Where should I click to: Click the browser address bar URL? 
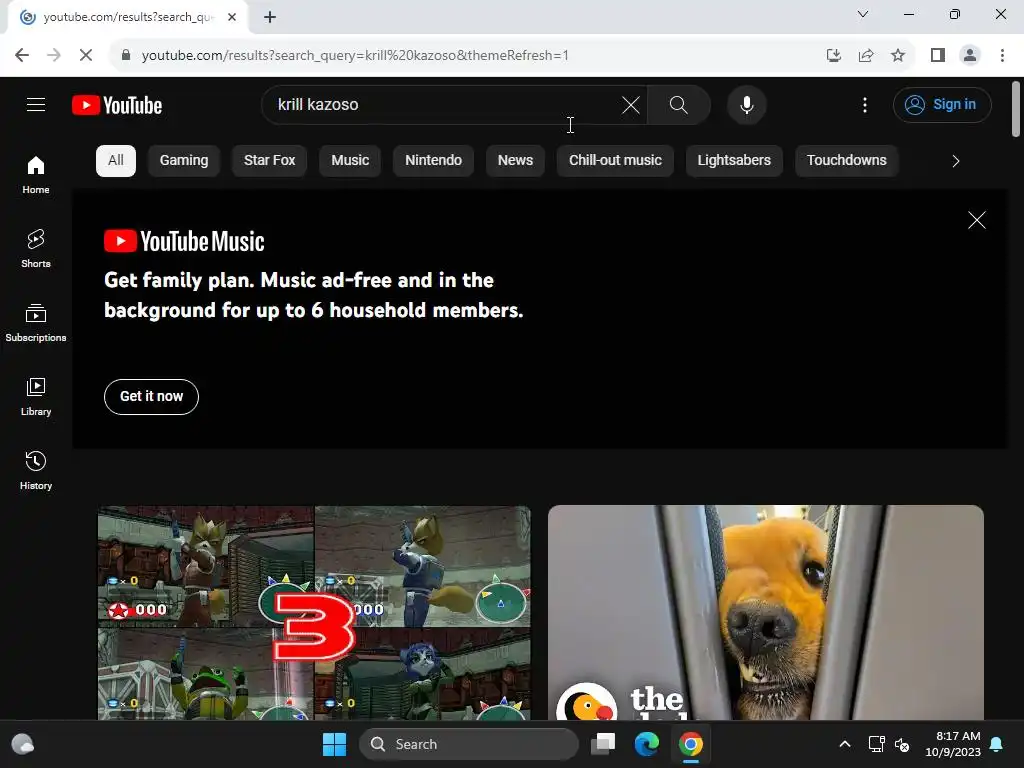355,56
